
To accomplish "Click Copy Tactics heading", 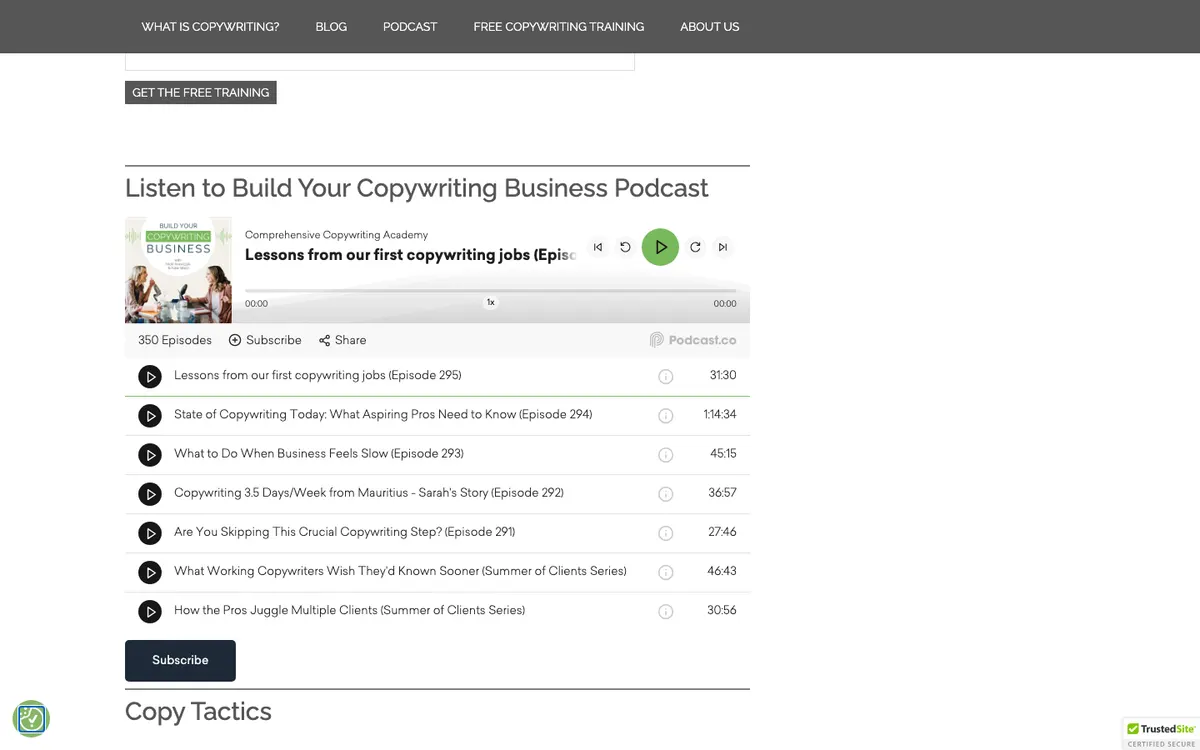I will [x=198, y=711].
